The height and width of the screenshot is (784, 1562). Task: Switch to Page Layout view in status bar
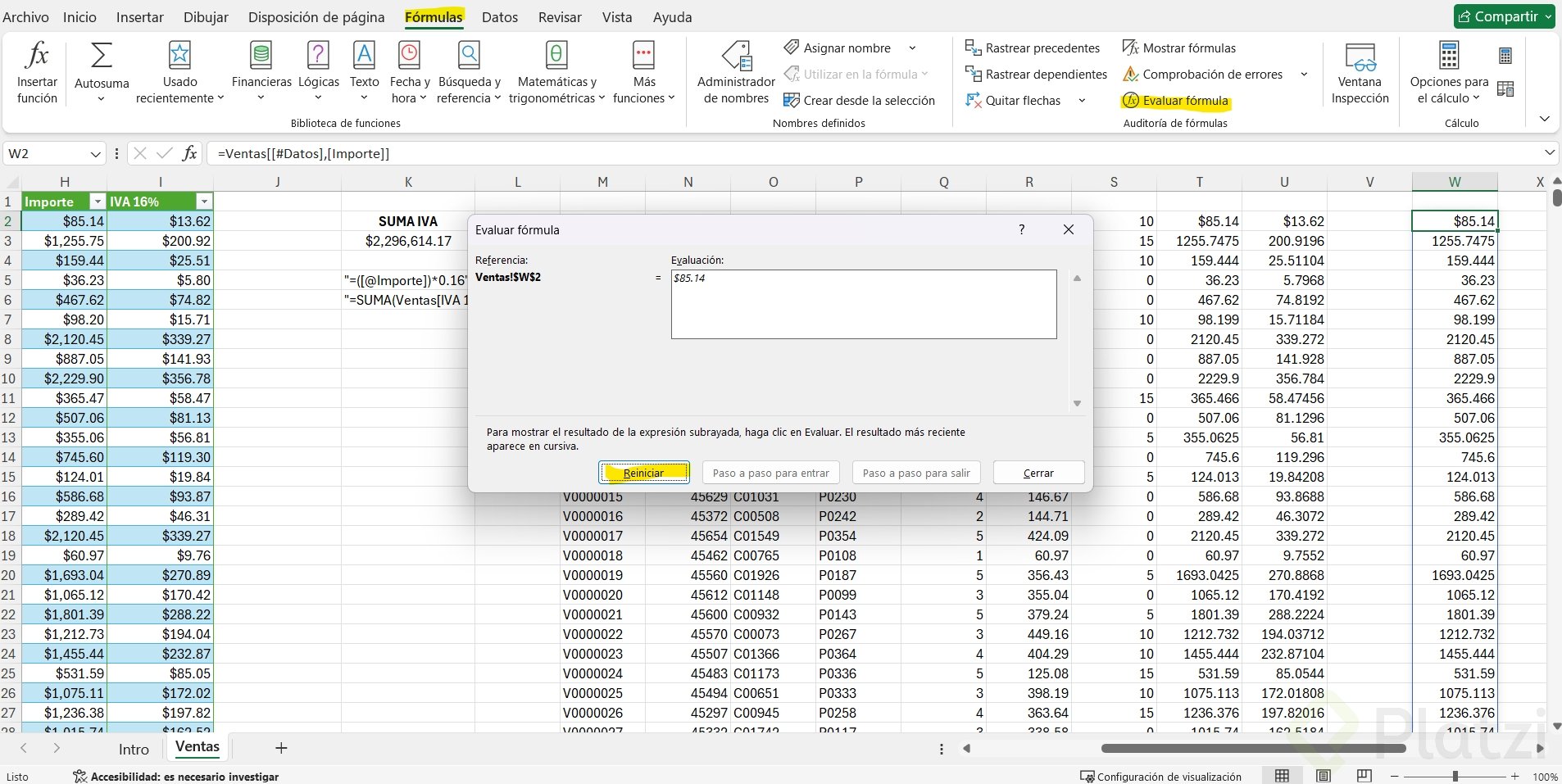click(1323, 776)
